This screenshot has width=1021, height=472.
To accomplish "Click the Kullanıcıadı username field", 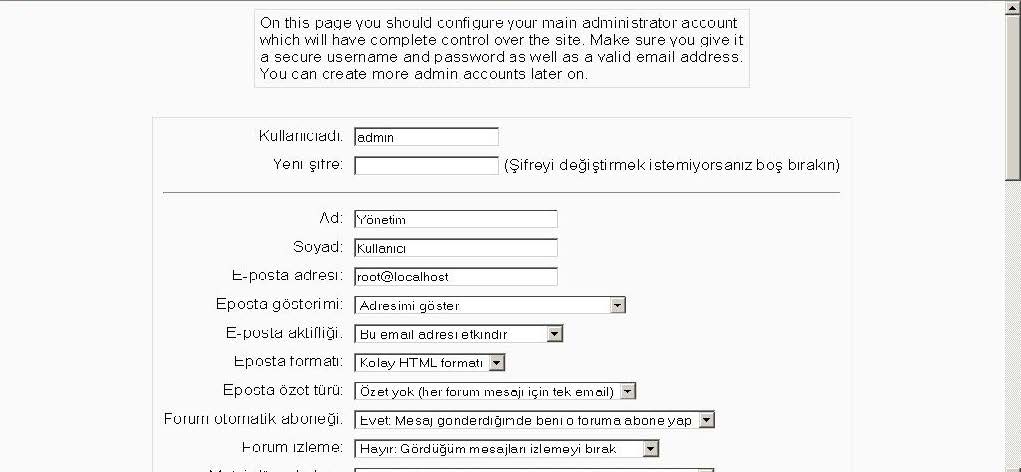I will 427,137.
